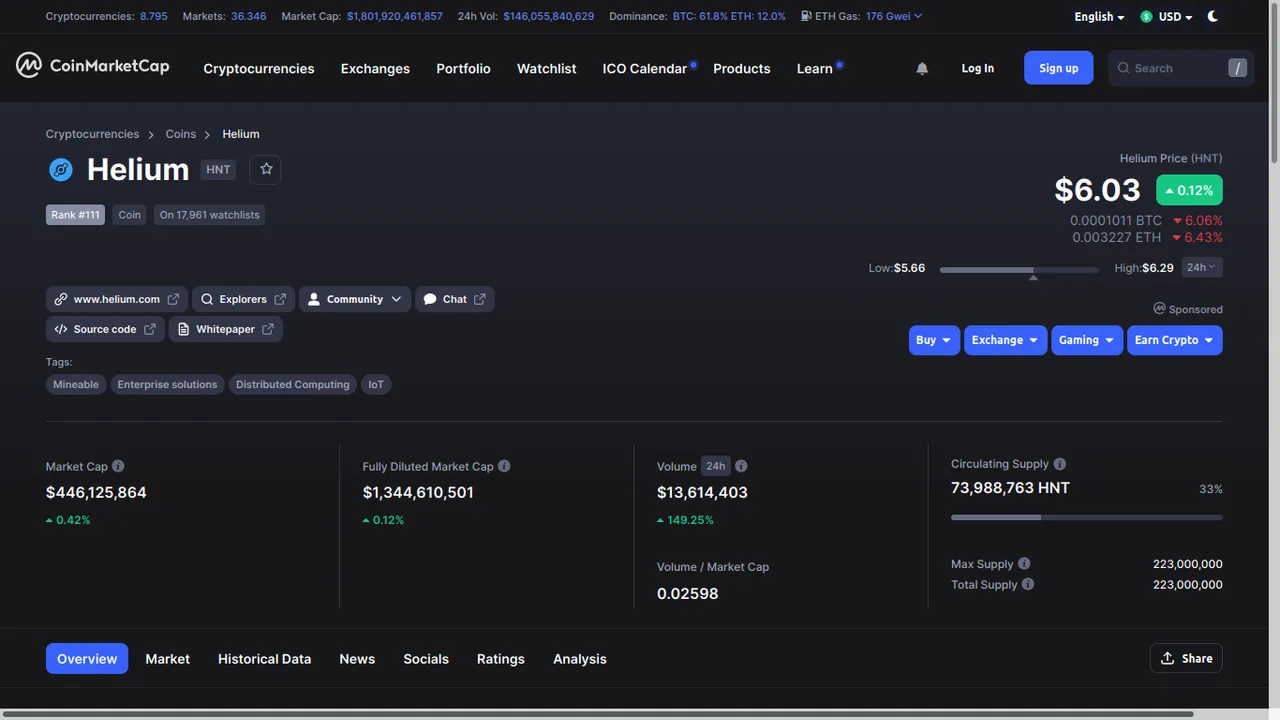
Task: Switch to the Socials tab
Action: (x=426, y=658)
